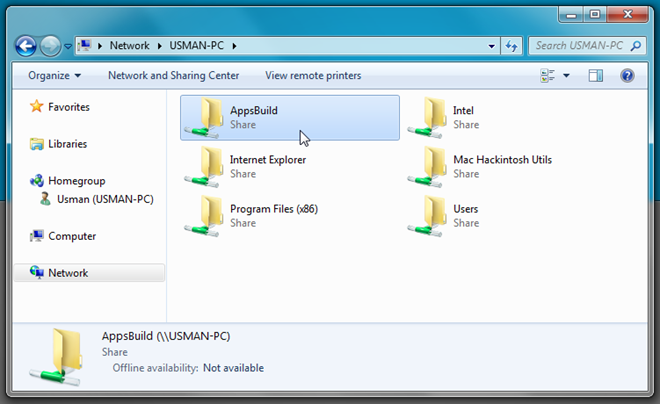Click the Libraries folder icon
The width and height of the screenshot is (660, 404).
tap(37, 144)
